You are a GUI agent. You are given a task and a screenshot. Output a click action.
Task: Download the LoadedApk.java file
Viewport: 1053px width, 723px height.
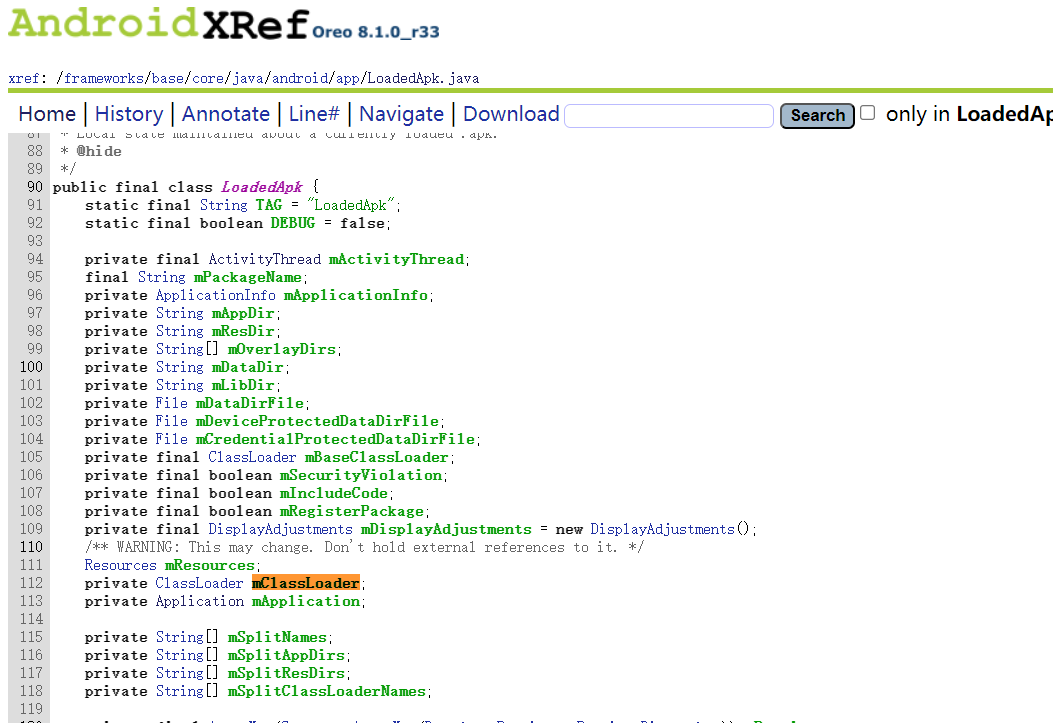(511, 114)
